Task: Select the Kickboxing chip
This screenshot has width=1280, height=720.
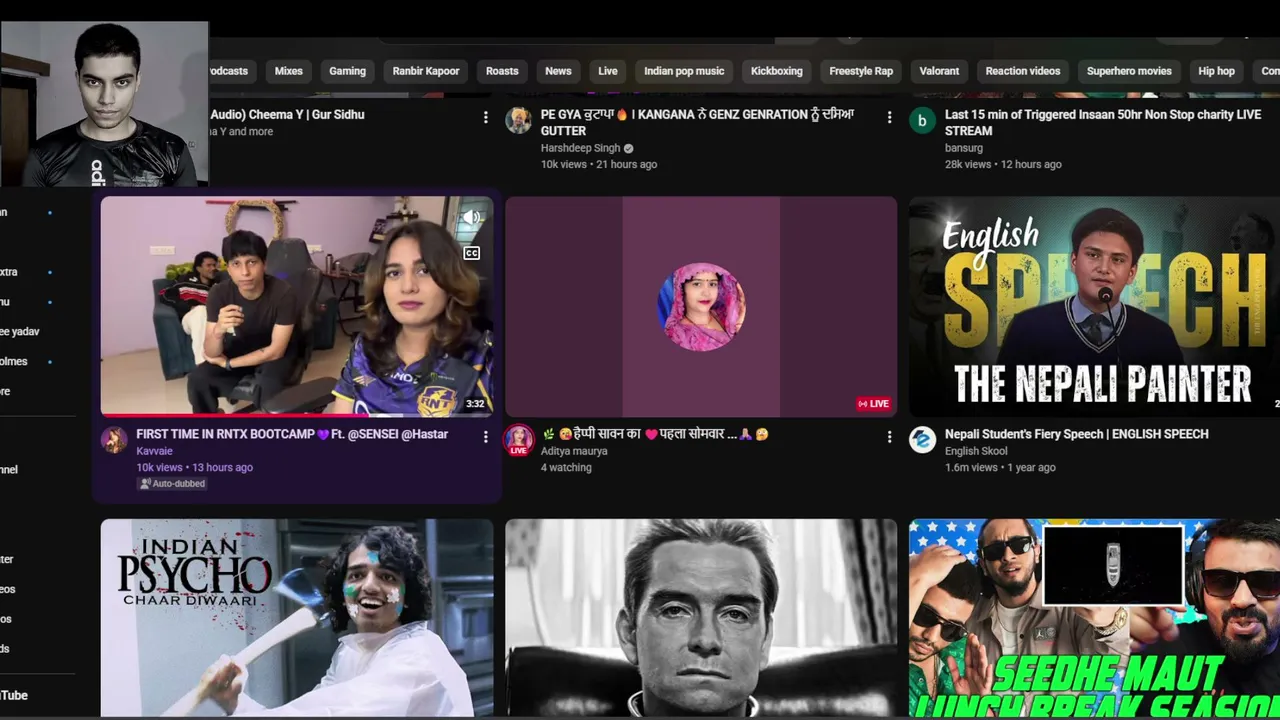Action: [x=777, y=71]
